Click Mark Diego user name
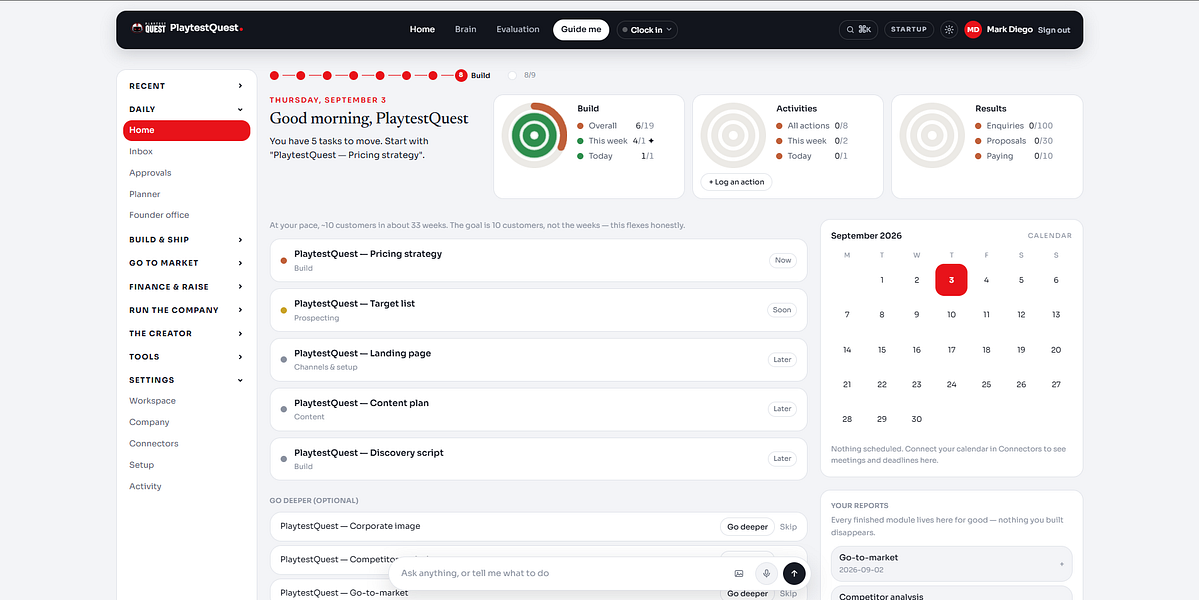Viewport: 1199px width, 600px height. 1009,30
